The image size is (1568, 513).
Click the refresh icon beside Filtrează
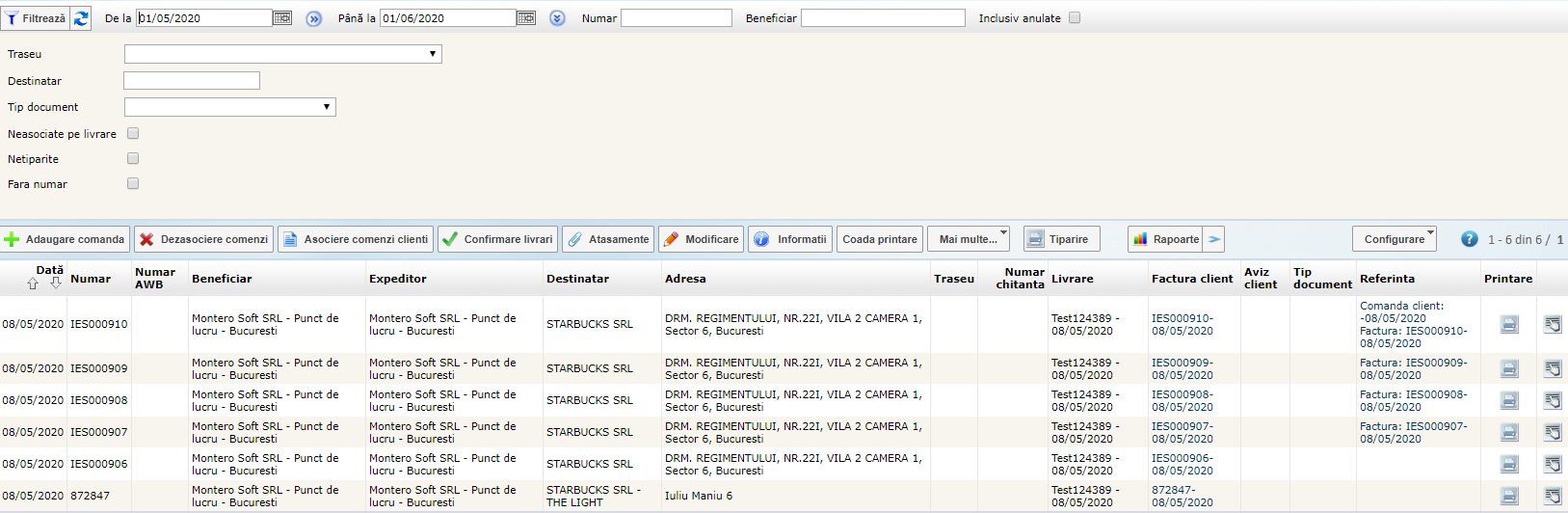point(81,18)
